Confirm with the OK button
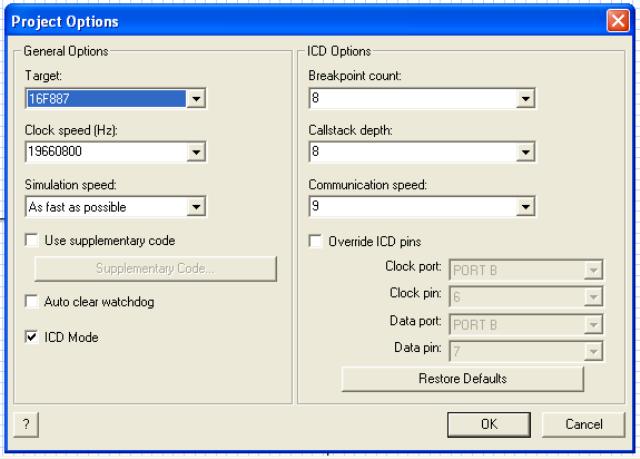The height and width of the screenshot is (459, 640). [489, 424]
